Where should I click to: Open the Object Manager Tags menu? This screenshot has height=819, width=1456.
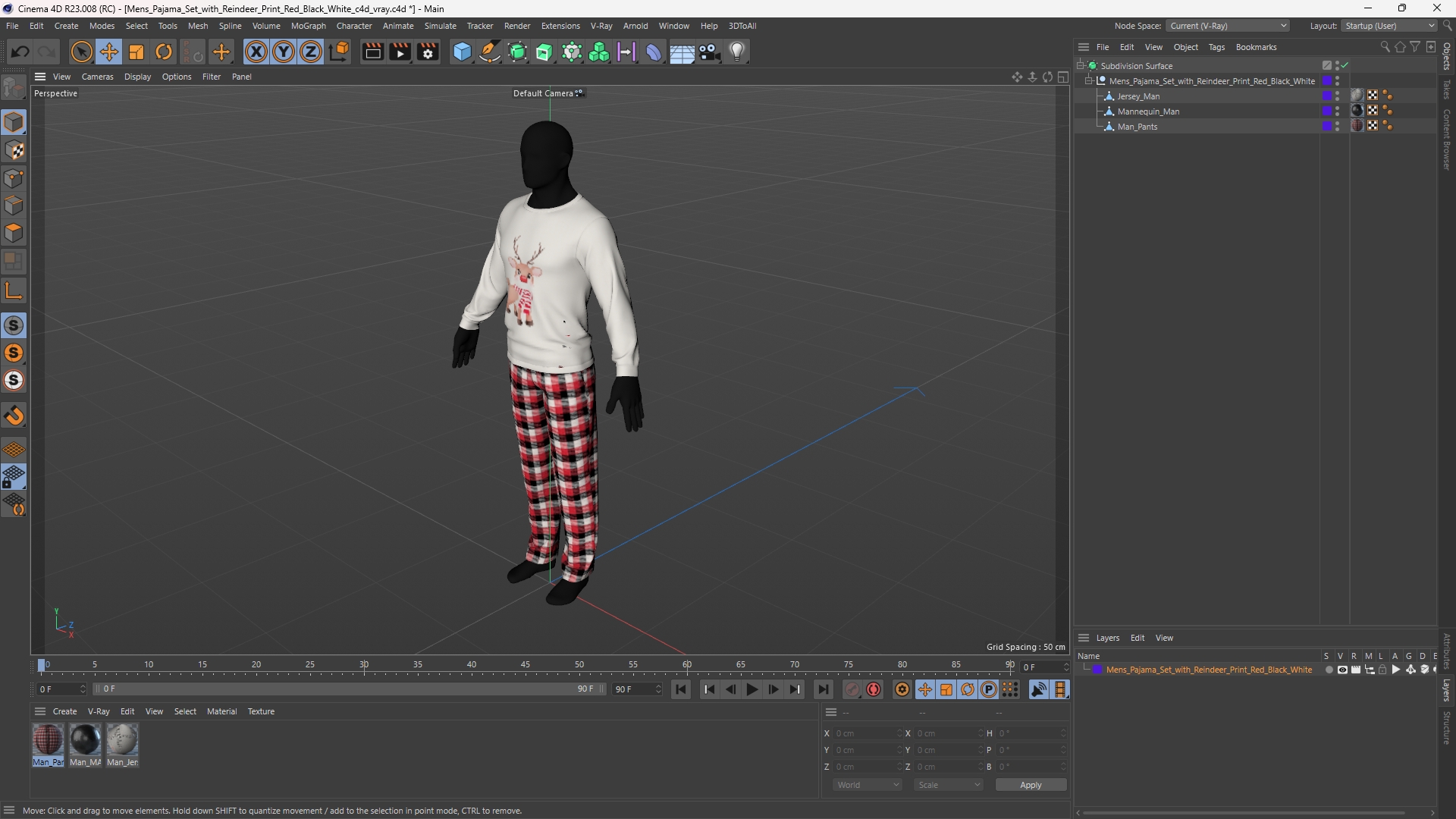[x=1216, y=47]
